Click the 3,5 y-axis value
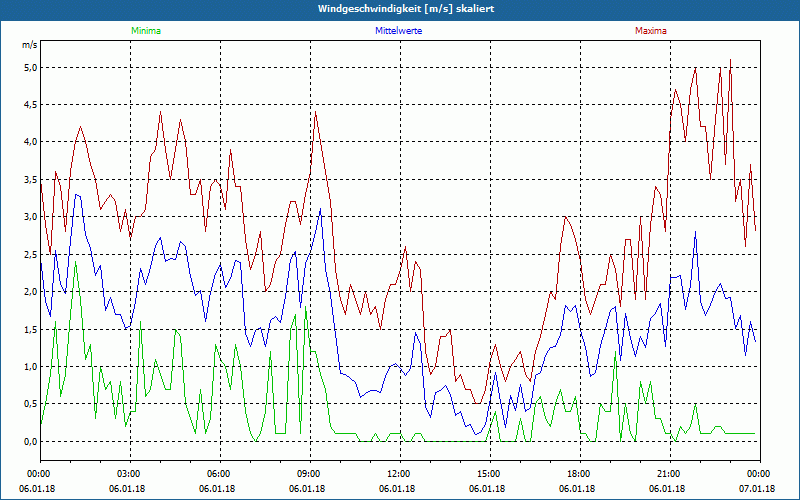Image resolution: width=800 pixels, height=500 pixels. (x=30, y=180)
